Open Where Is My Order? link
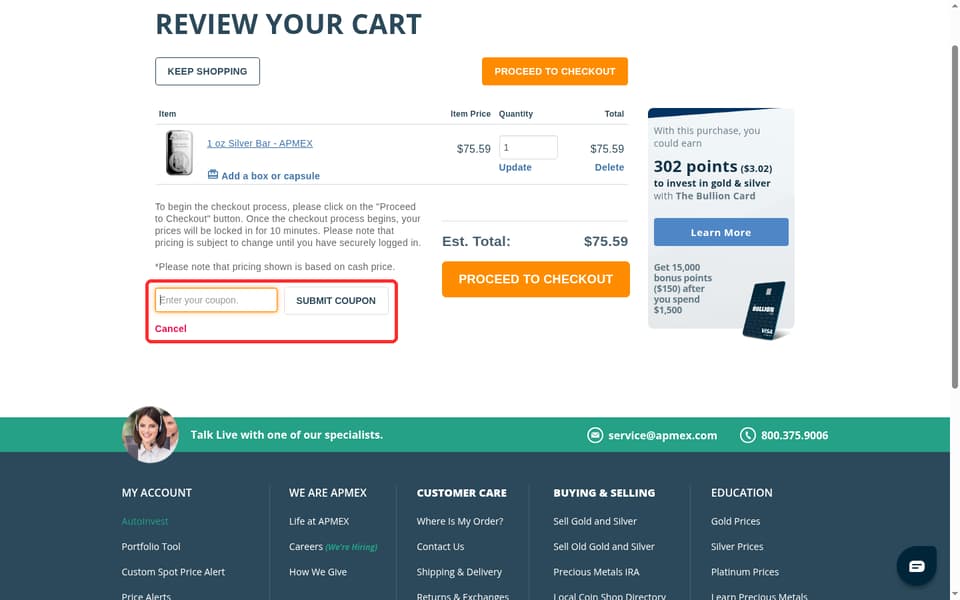 (460, 521)
